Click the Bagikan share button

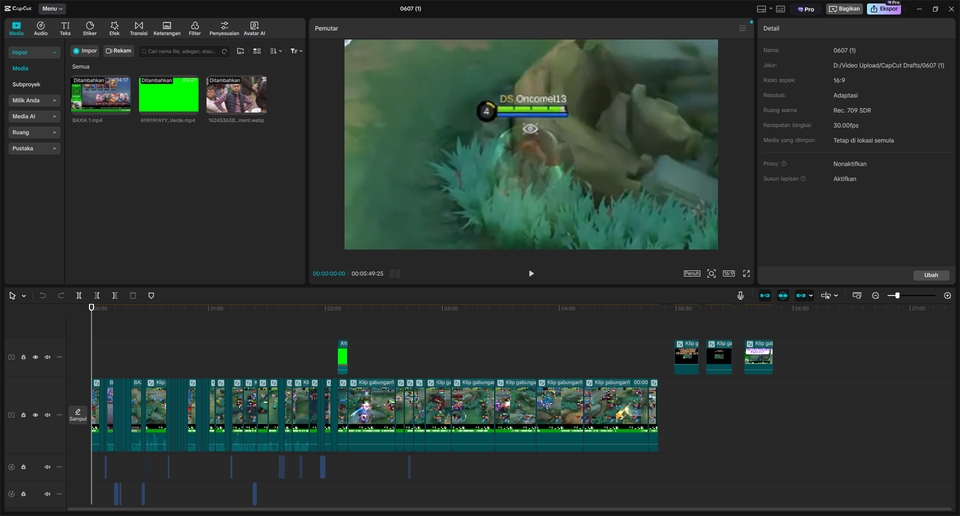844,9
